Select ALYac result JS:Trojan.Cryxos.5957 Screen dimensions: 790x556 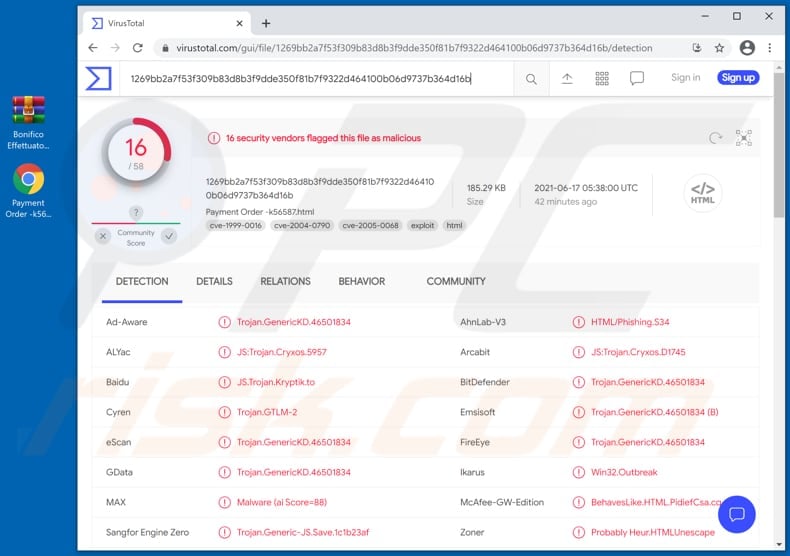tap(282, 352)
